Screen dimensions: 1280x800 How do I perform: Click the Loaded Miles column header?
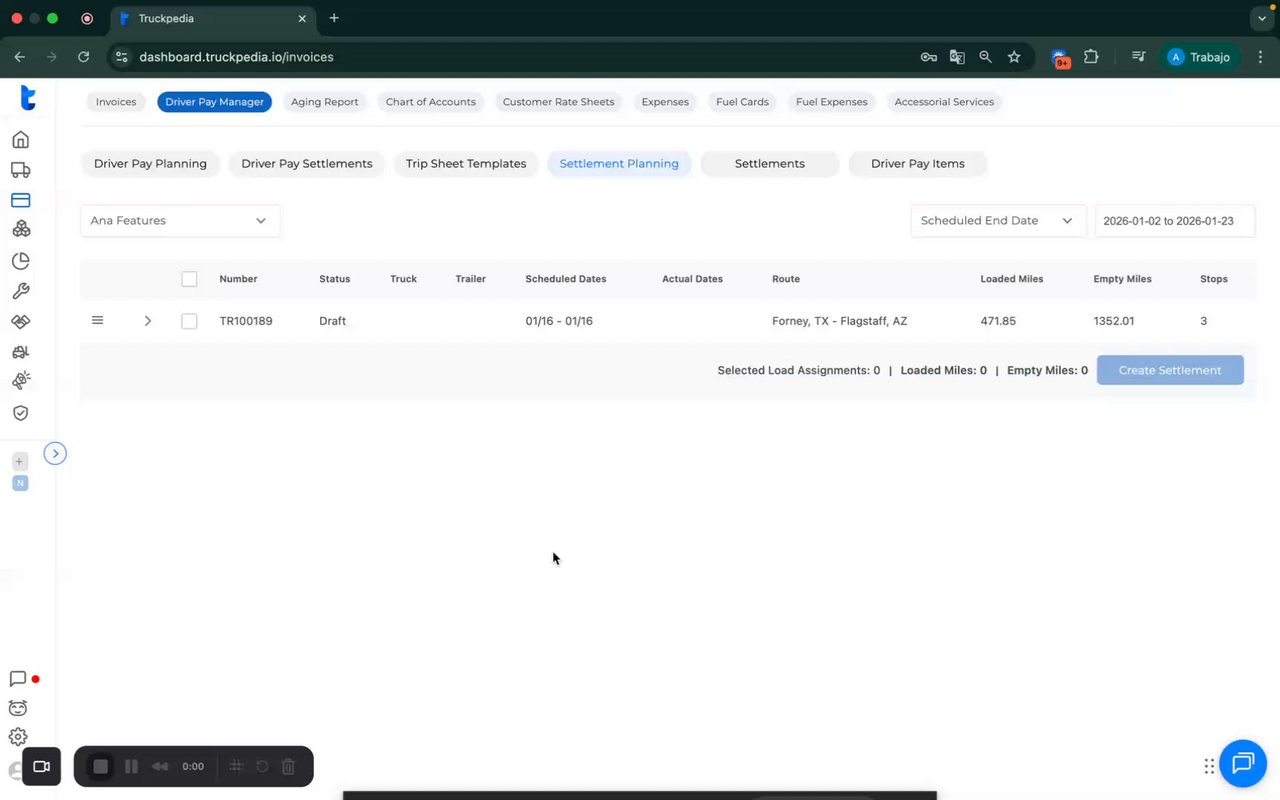point(1012,279)
